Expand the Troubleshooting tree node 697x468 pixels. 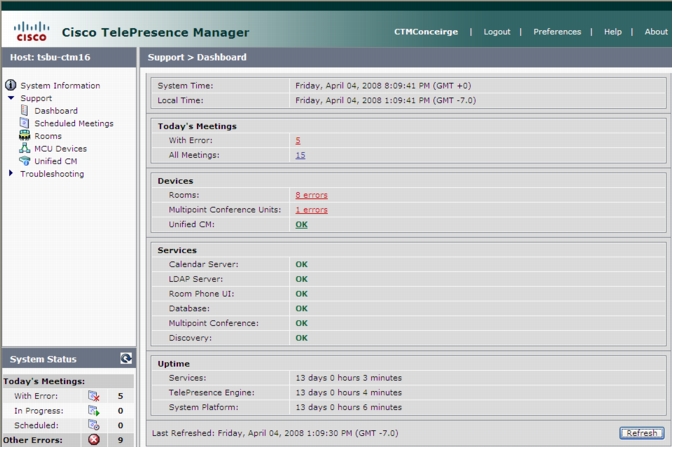(x=11, y=173)
